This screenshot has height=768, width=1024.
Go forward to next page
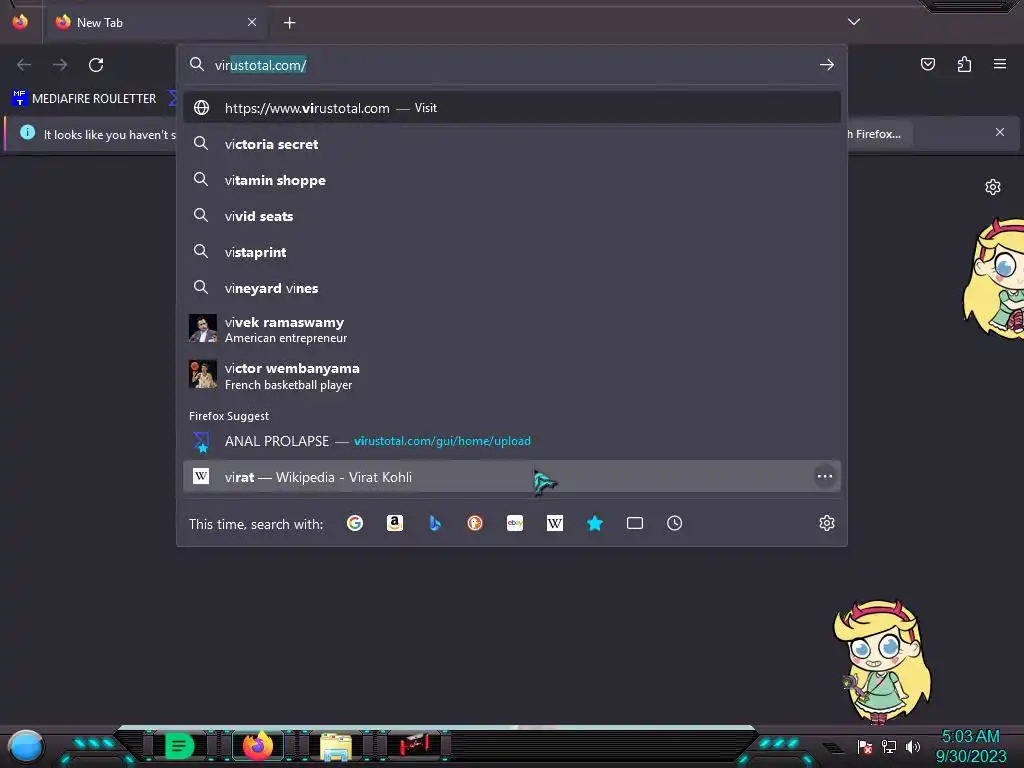point(60,65)
